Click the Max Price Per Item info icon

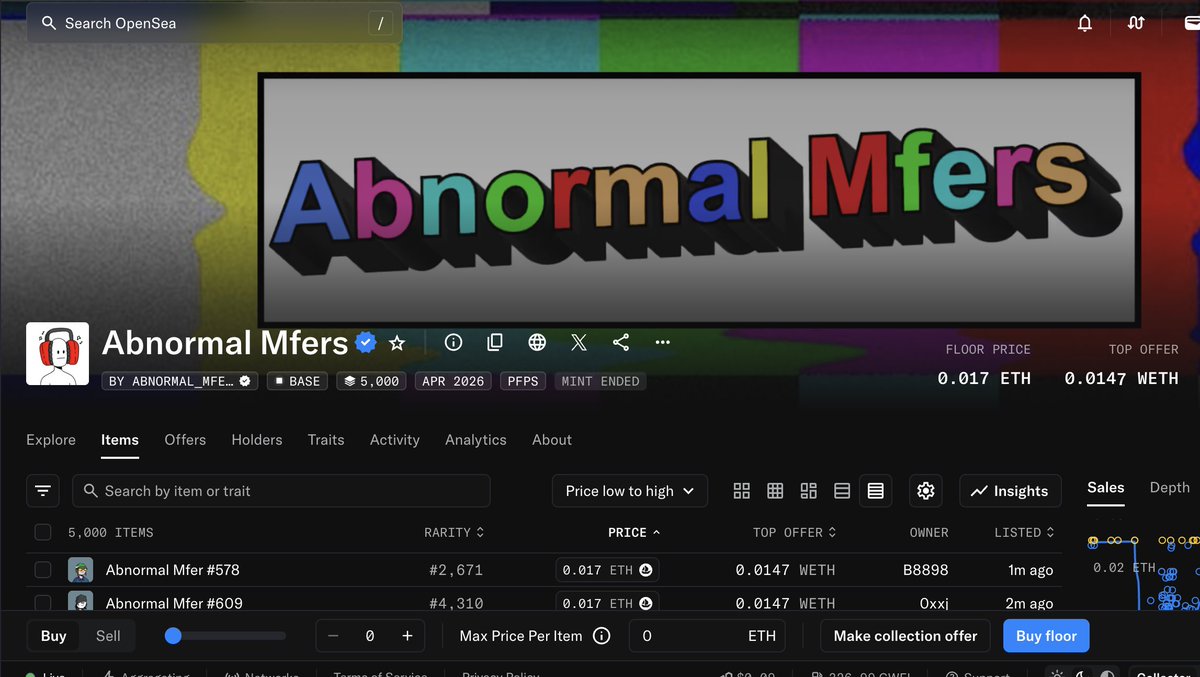[602, 636]
